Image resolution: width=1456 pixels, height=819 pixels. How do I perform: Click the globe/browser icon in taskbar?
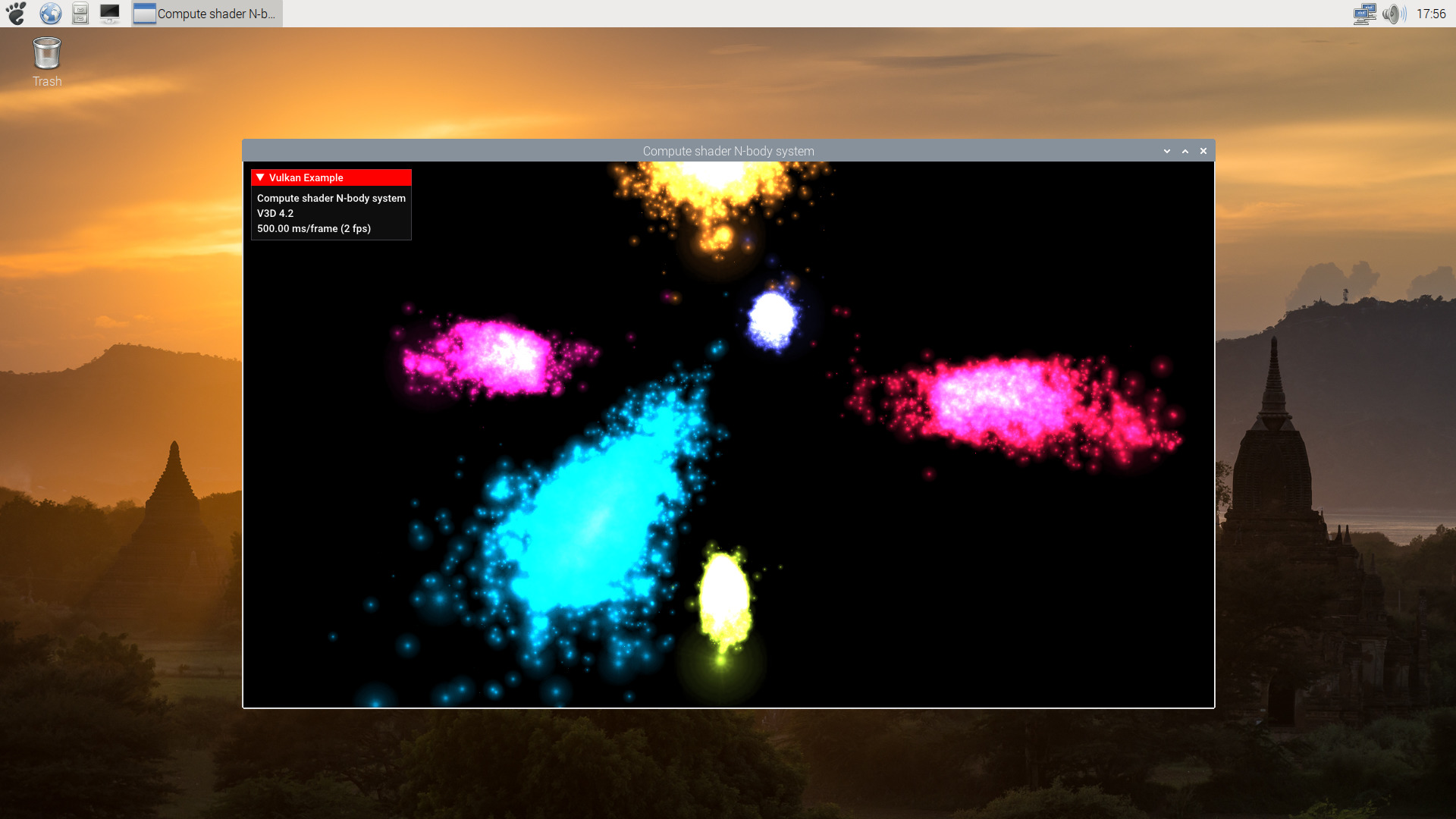49,13
